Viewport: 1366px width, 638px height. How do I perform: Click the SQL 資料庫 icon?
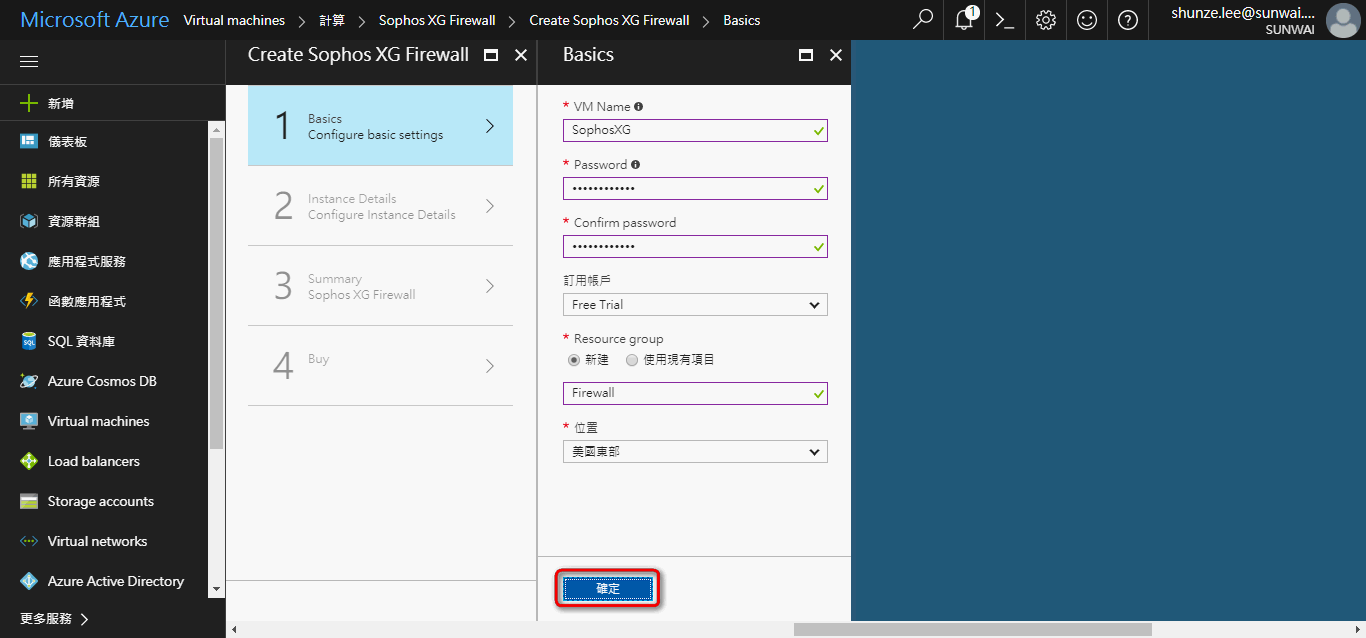29,341
